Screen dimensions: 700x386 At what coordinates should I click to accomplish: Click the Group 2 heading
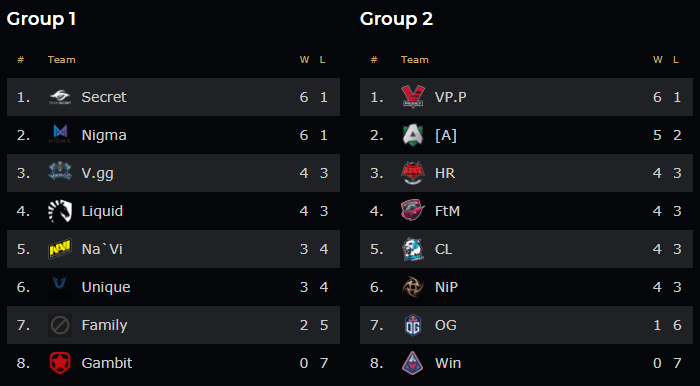[x=396, y=19]
